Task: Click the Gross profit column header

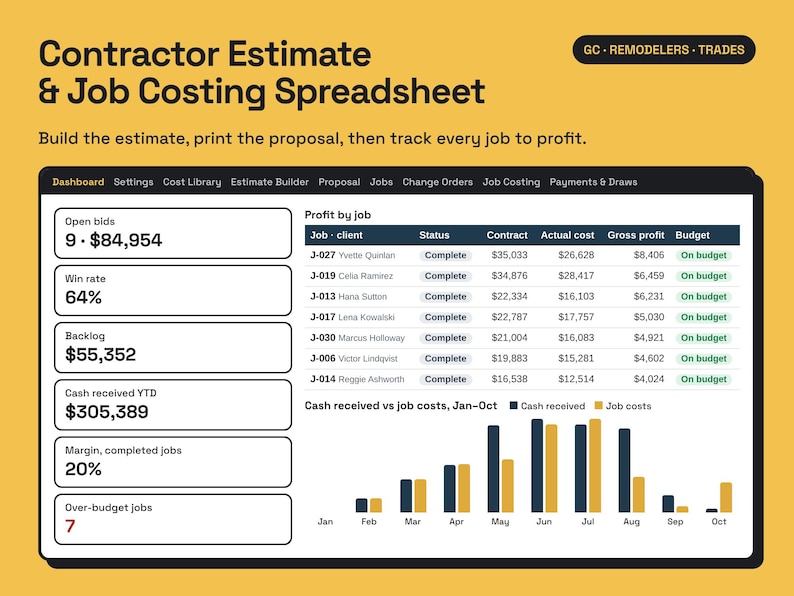Action: click(636, 235)
